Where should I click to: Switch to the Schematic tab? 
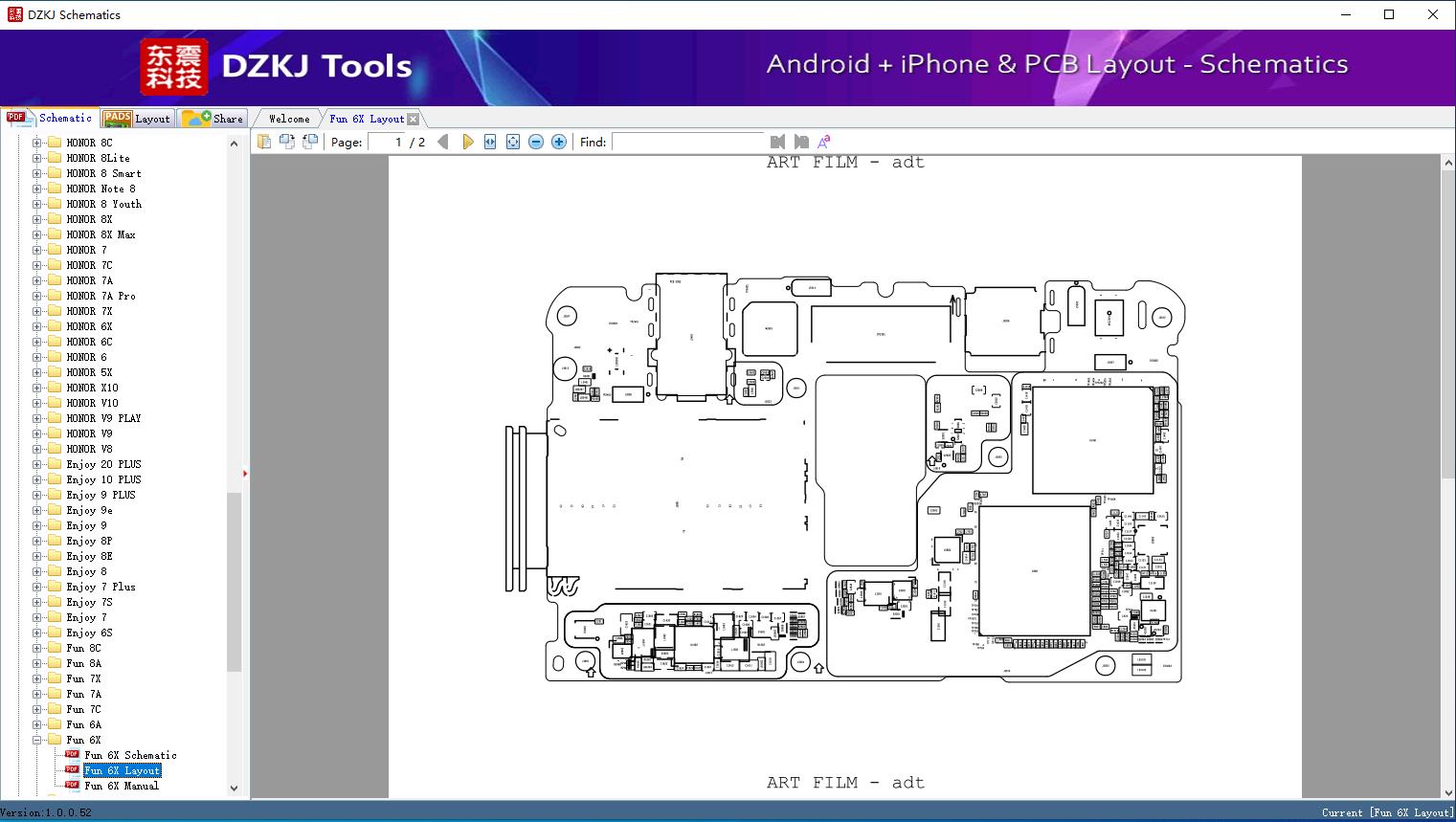(50, 118)
